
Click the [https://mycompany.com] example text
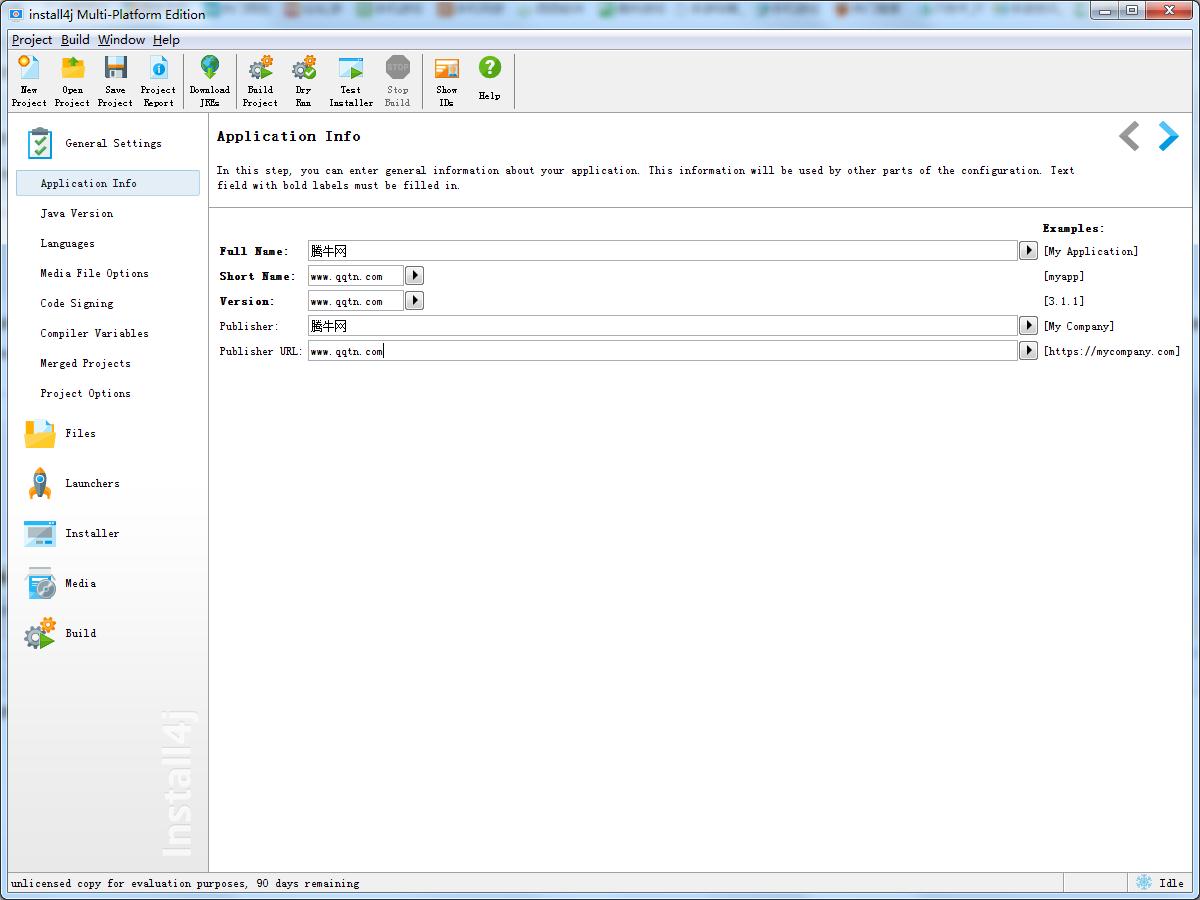1112,351
